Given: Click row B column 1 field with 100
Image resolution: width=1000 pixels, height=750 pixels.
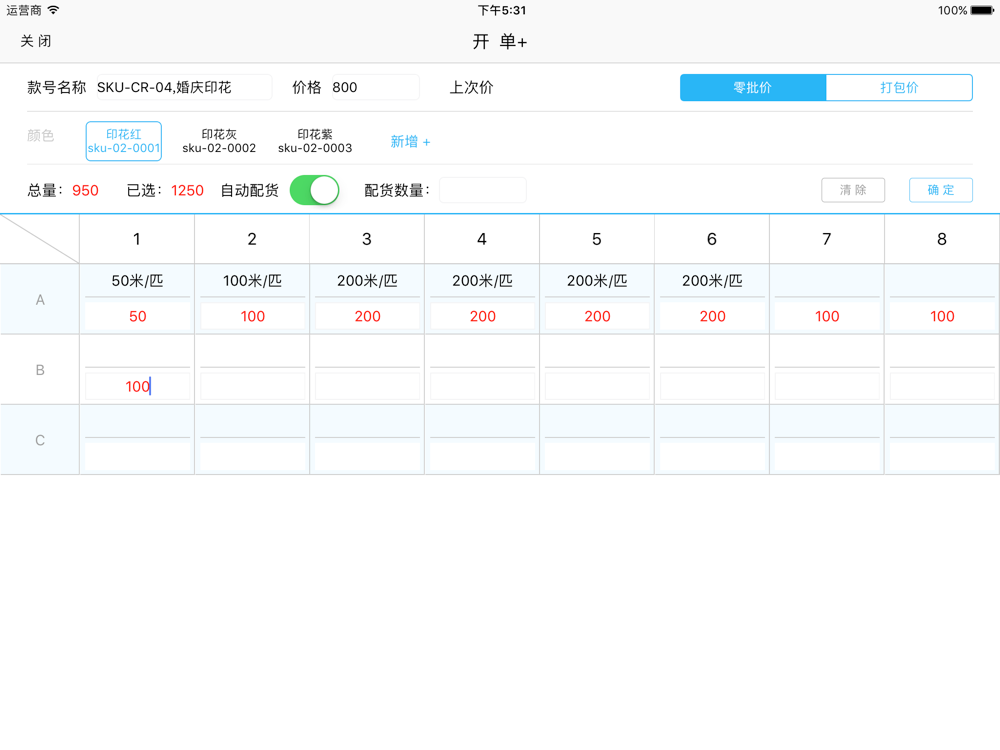Looking at the screenshot, I should 138,386.
